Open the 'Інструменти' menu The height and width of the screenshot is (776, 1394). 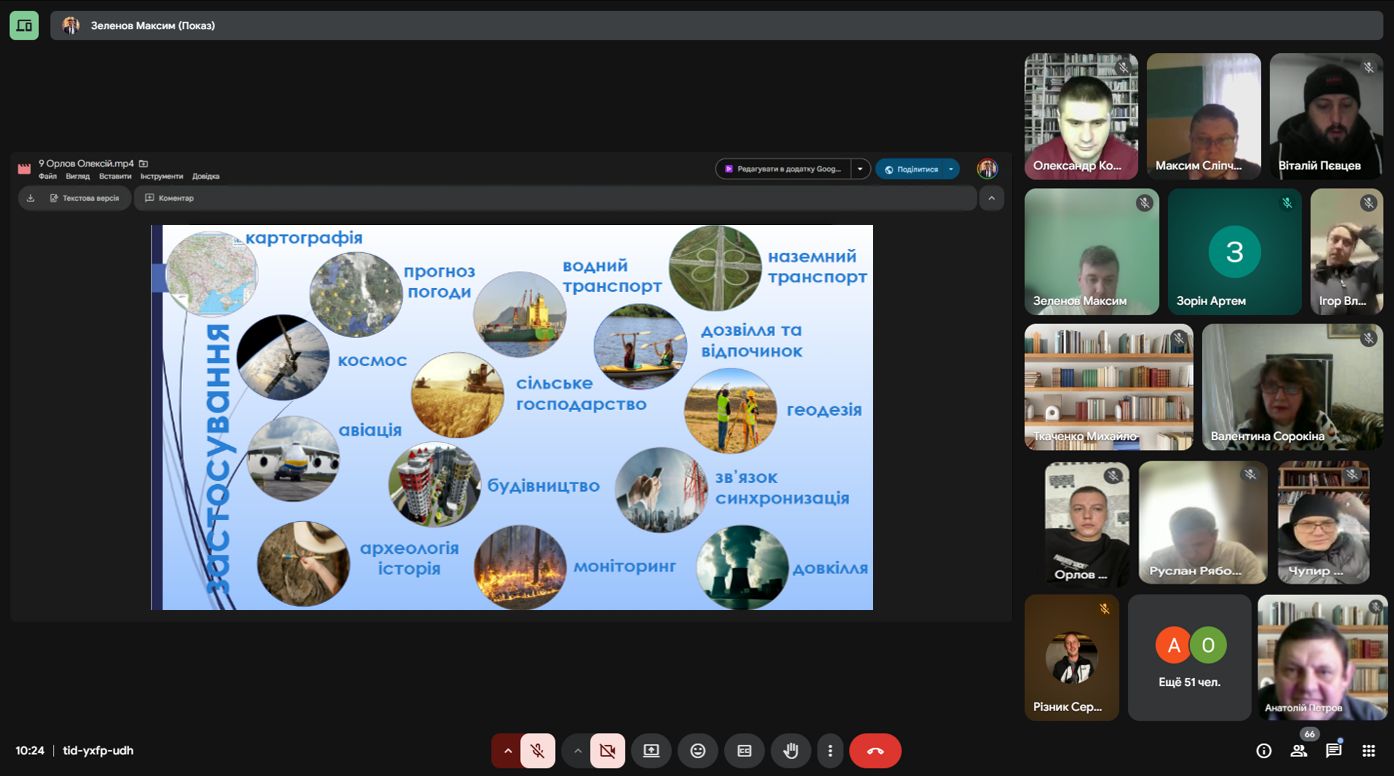click(162, 177)
